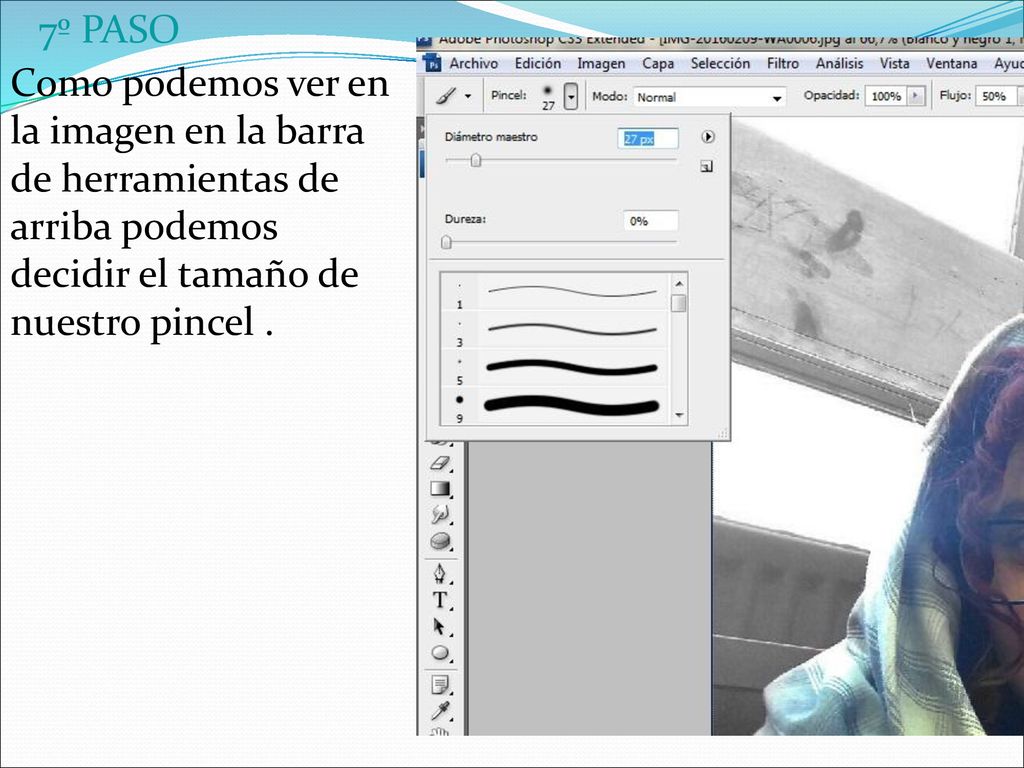Click the brush preview thumbnail labeled 27
This screenshot has height=768, width=1024.
click(x=547, y=96)
